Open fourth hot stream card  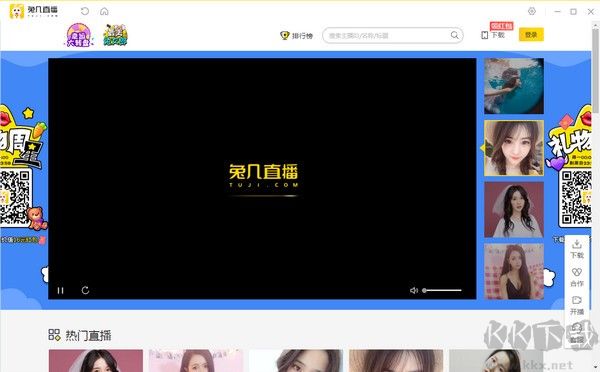pos(396,361)
